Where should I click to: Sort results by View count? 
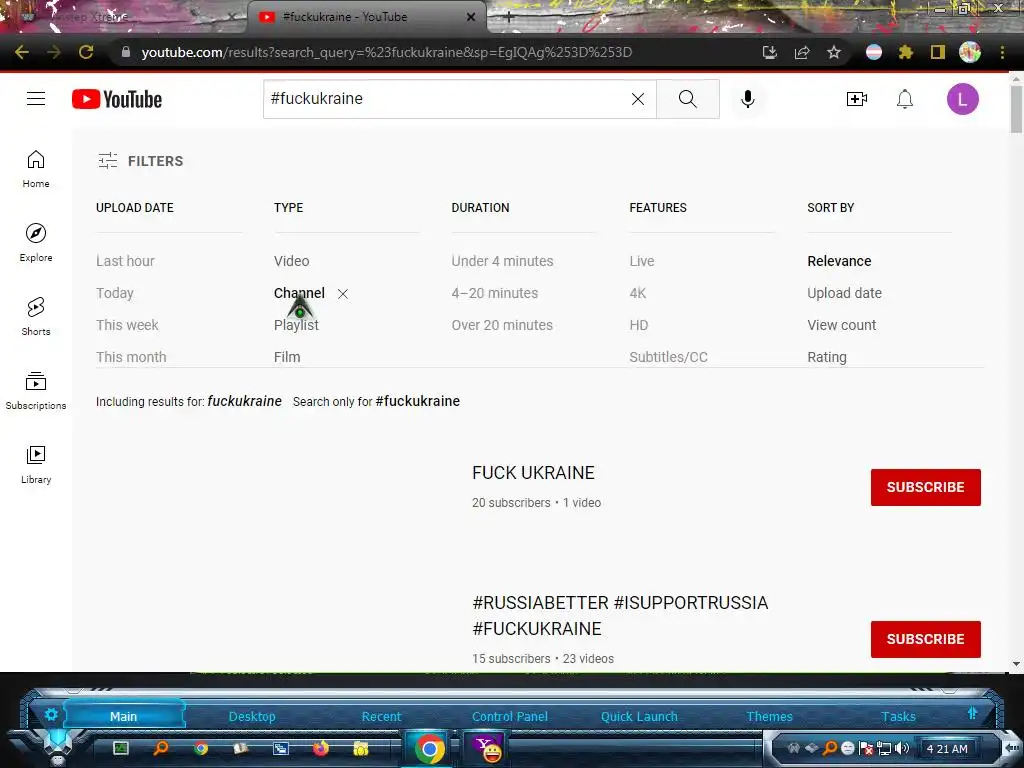(x=842, y=325)
